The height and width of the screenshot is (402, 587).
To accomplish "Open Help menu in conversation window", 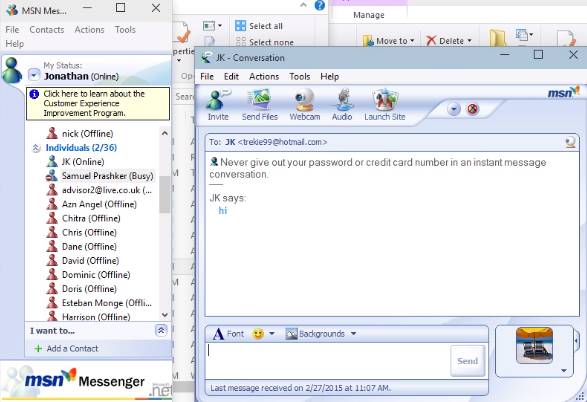I will (x=329, y=77).
